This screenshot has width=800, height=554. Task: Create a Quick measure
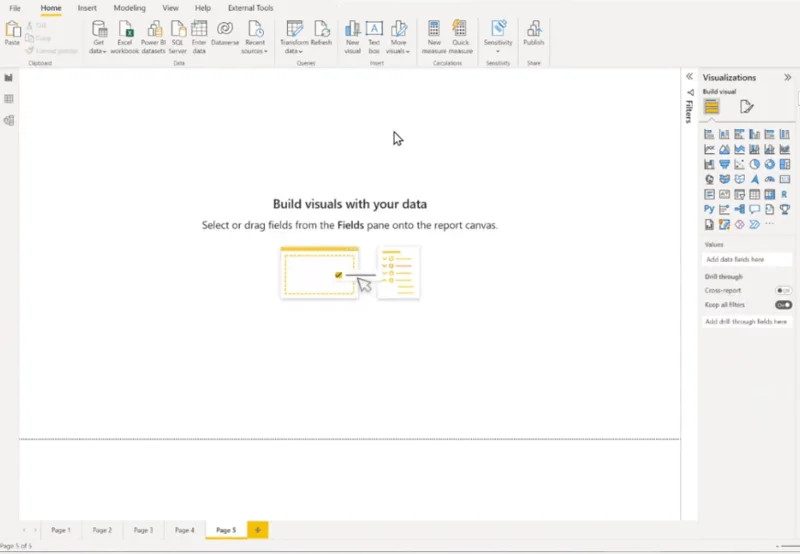(x=460, y=37)
